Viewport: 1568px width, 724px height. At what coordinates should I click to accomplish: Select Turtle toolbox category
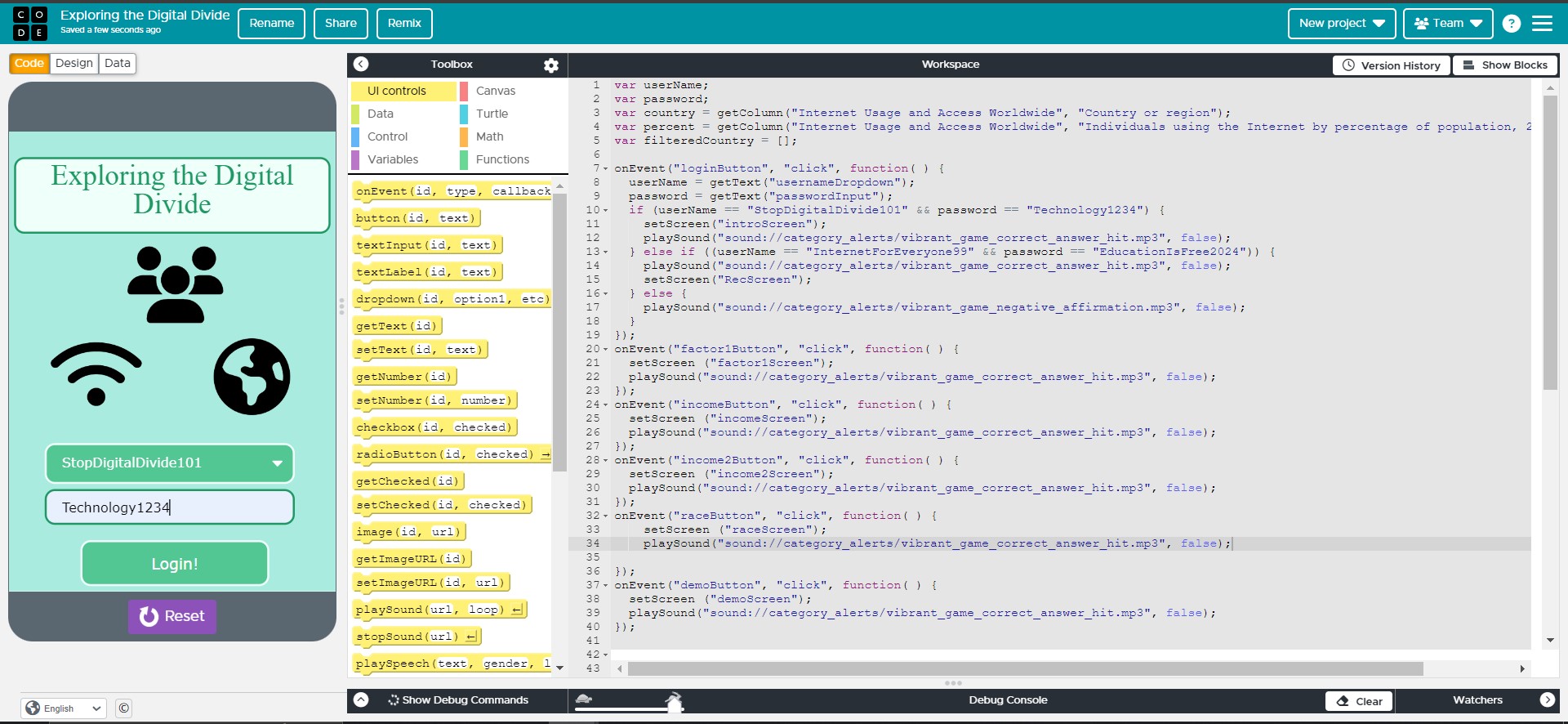[512, 114]
